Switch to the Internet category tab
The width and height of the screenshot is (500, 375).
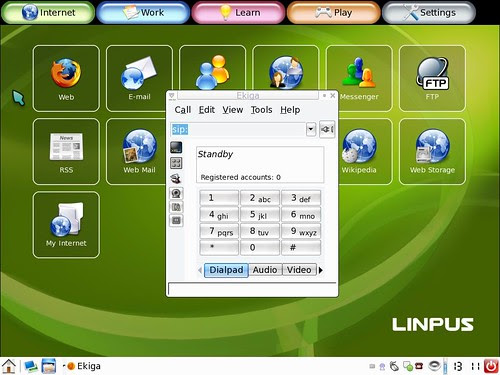[48, 13]
